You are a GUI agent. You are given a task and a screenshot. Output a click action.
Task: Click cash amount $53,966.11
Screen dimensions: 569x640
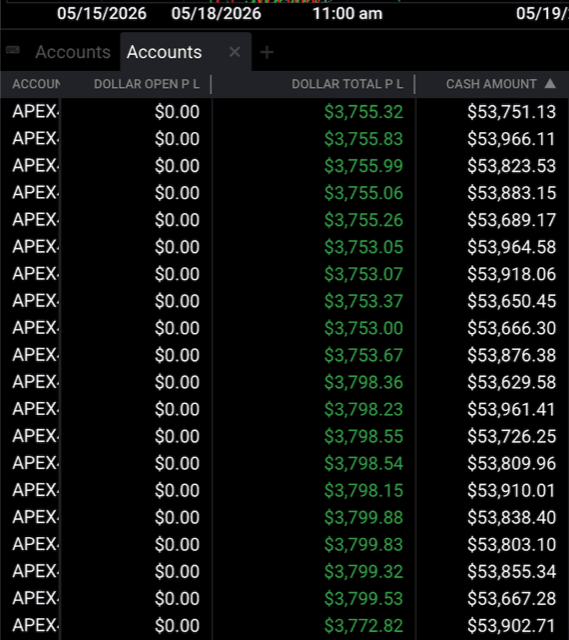511,139
